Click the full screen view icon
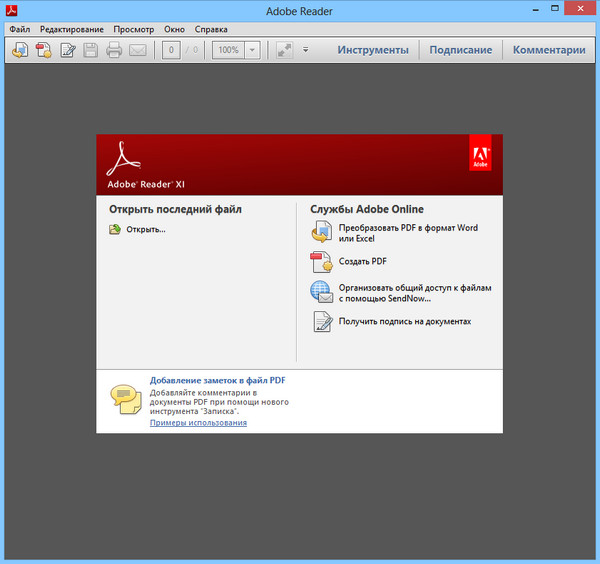600x564 pixels. pyautogui.click(x=284, y=50)
